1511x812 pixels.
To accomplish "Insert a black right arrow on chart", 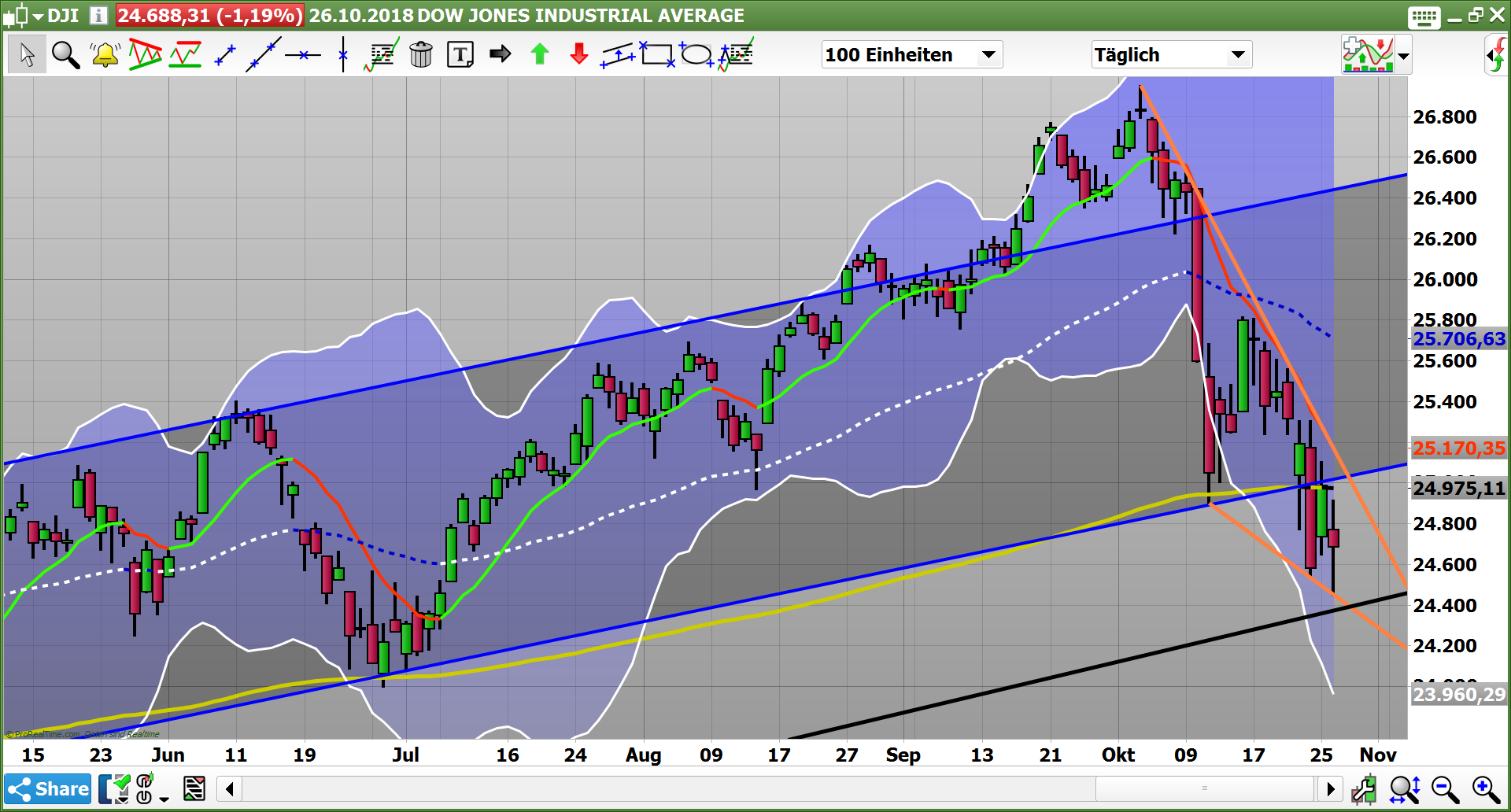I will pos(501,54).
